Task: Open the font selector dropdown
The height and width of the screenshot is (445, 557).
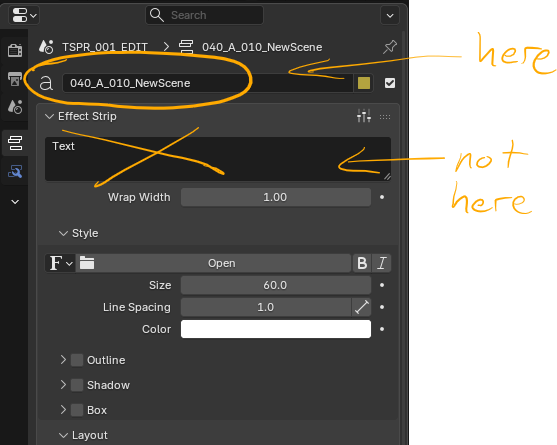Action: click(60, 263)
